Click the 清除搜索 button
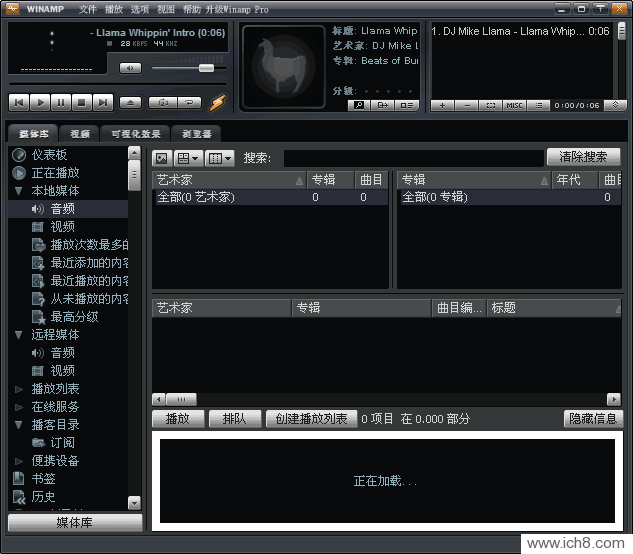Viewport: 633px width, 554px height. [583, 157]
